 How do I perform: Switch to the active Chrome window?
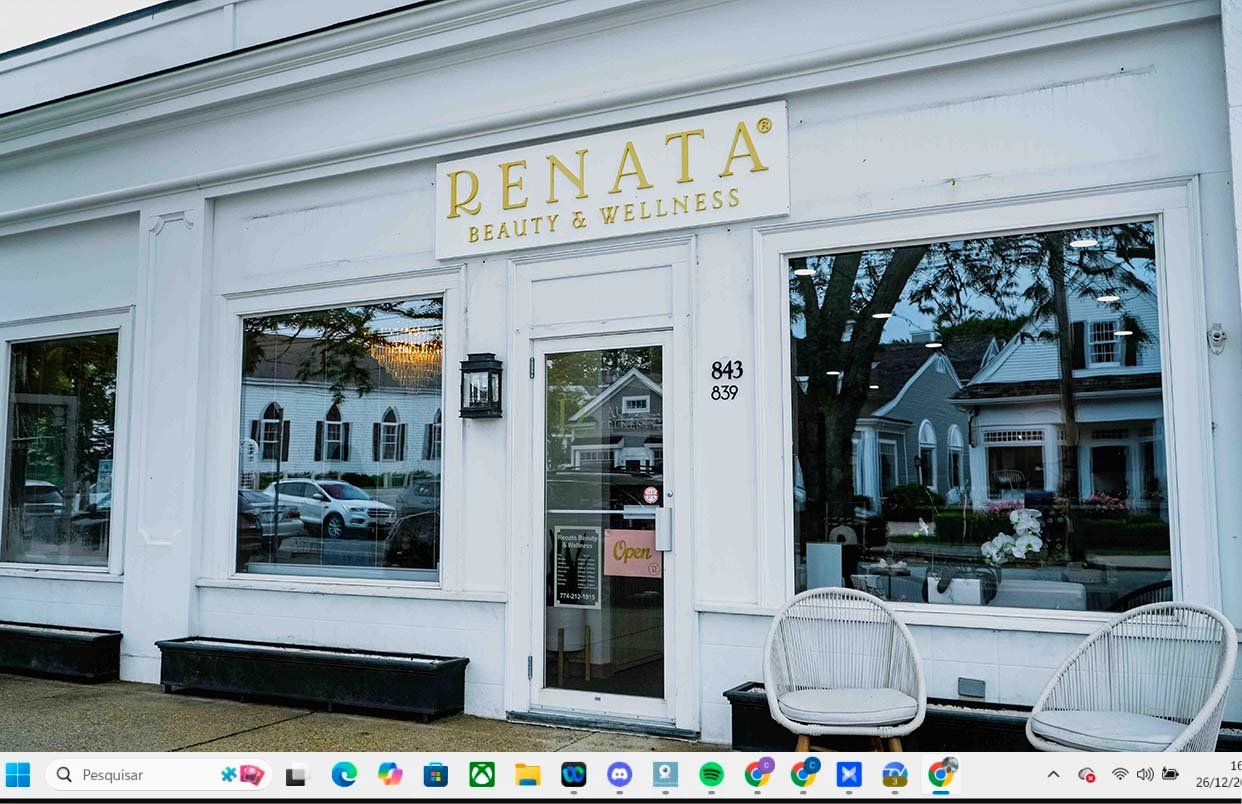(940, 775)
